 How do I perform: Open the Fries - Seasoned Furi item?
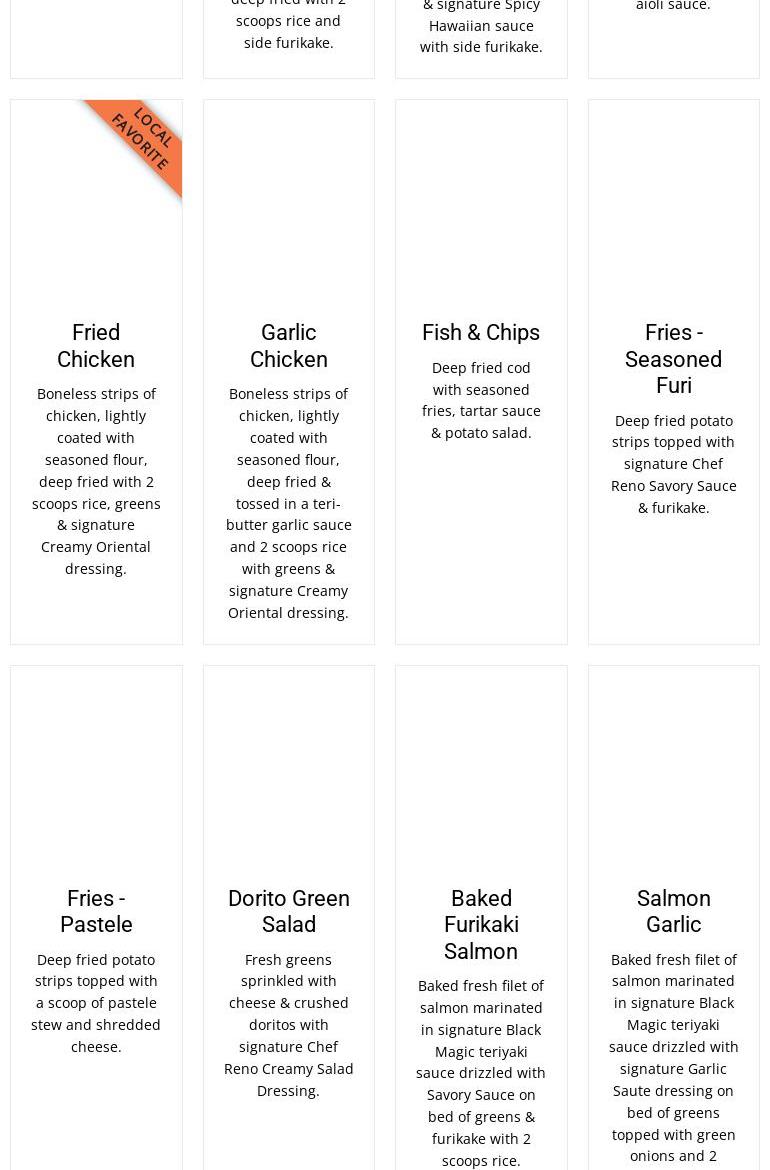tap(674, 359)
